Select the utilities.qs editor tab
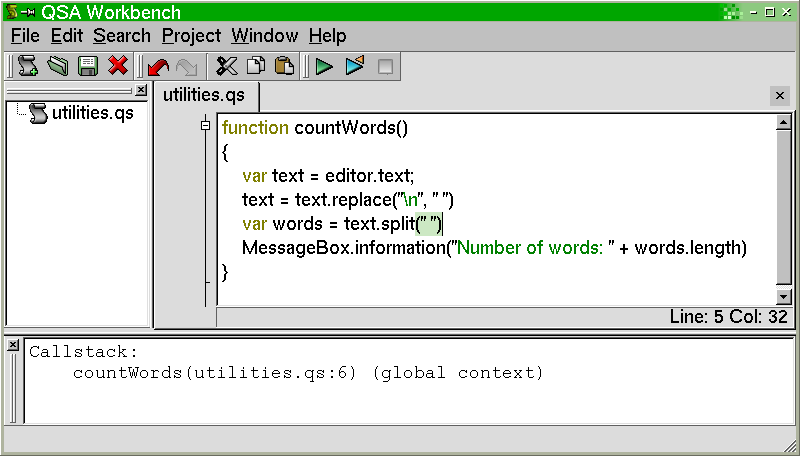This screenshot has height=456, width=800. [204, 95]
